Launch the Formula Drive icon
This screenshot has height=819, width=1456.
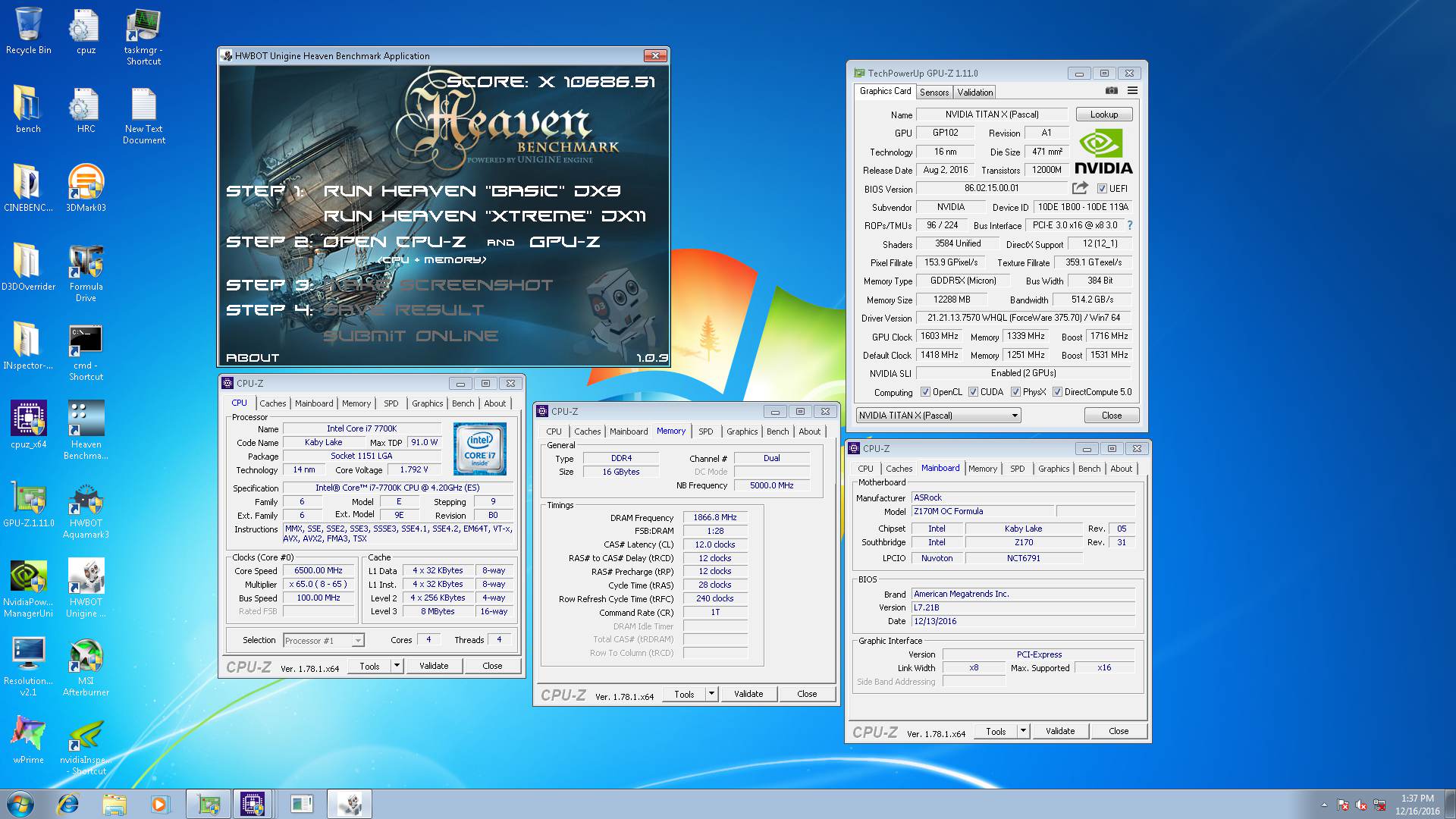(x=86, y=273)
